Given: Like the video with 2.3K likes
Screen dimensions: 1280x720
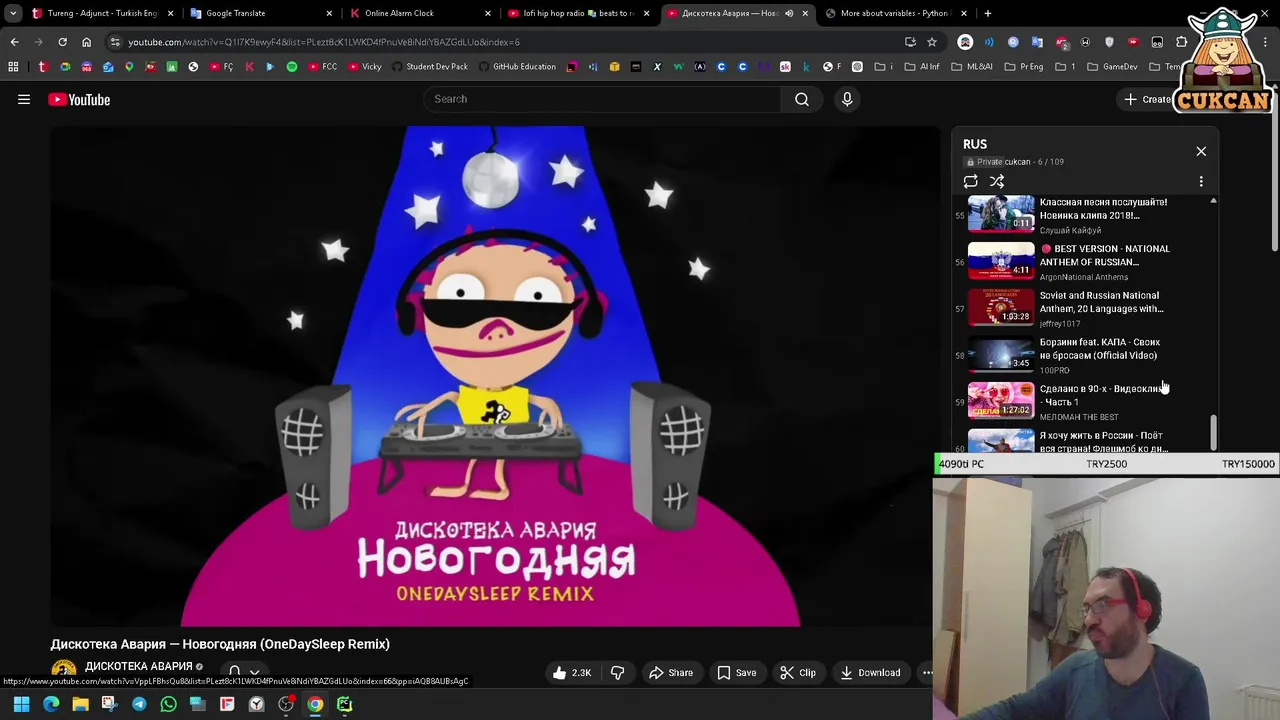Looking at the screenshot, I should tap(572, 673).
